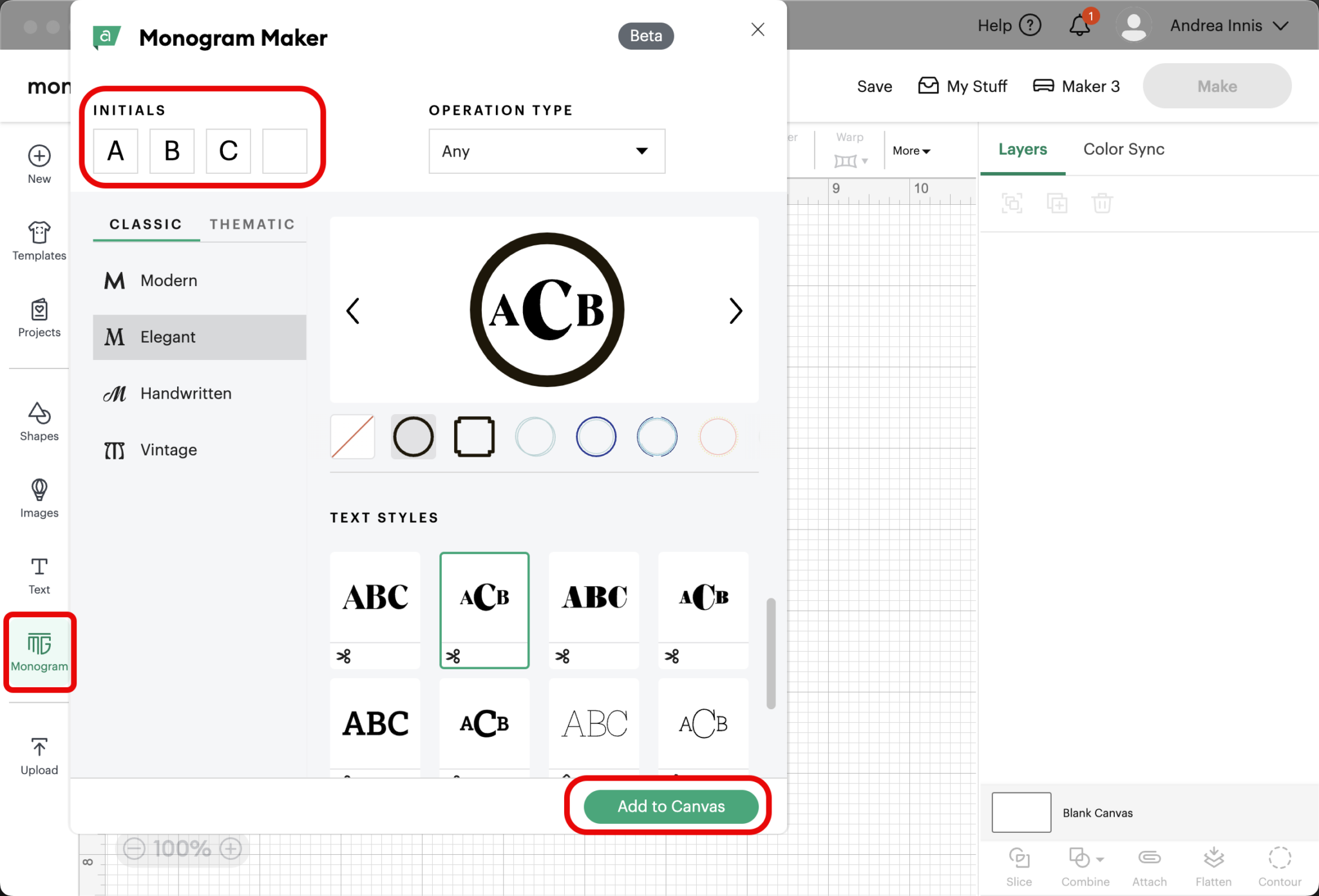1319x896 pixels.
Task: Select the square frame style
Action: click(474, 437)
